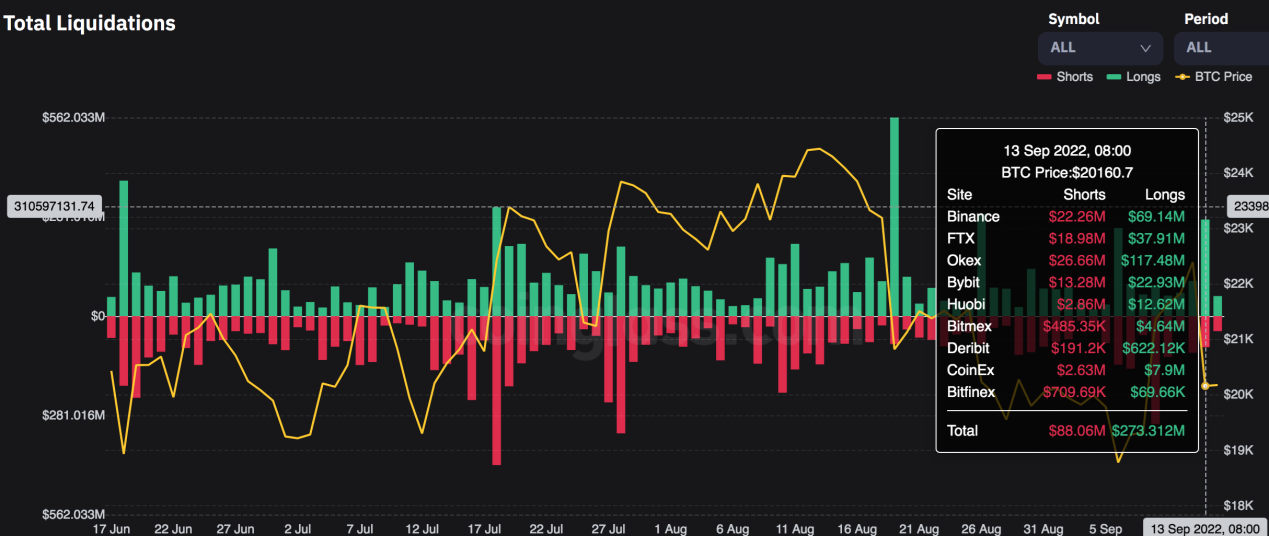
Task: Click the Bitmex row in tooltip
Action: click(1066, 326)
